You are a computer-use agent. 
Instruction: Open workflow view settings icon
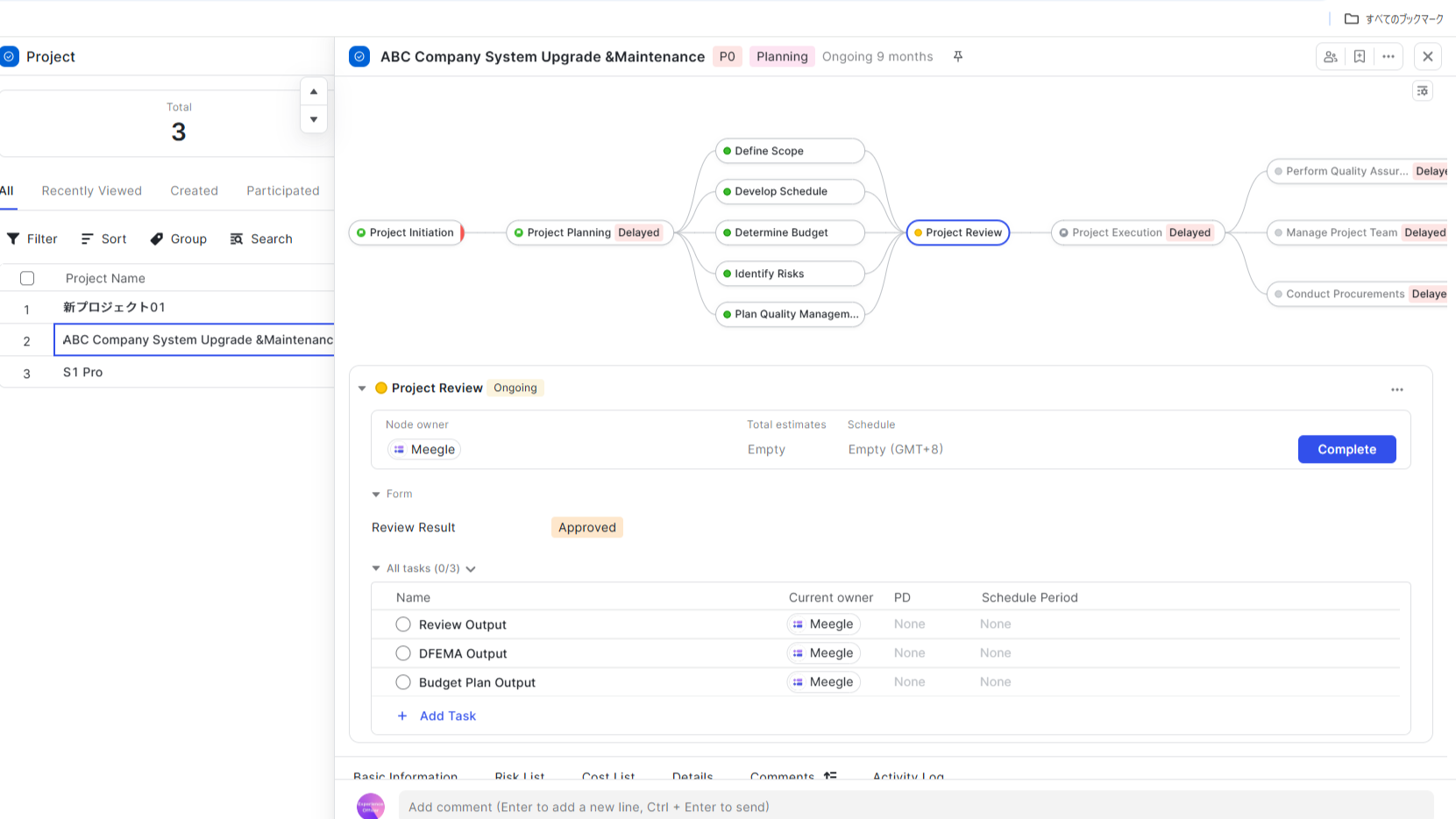pos(1423,91)
